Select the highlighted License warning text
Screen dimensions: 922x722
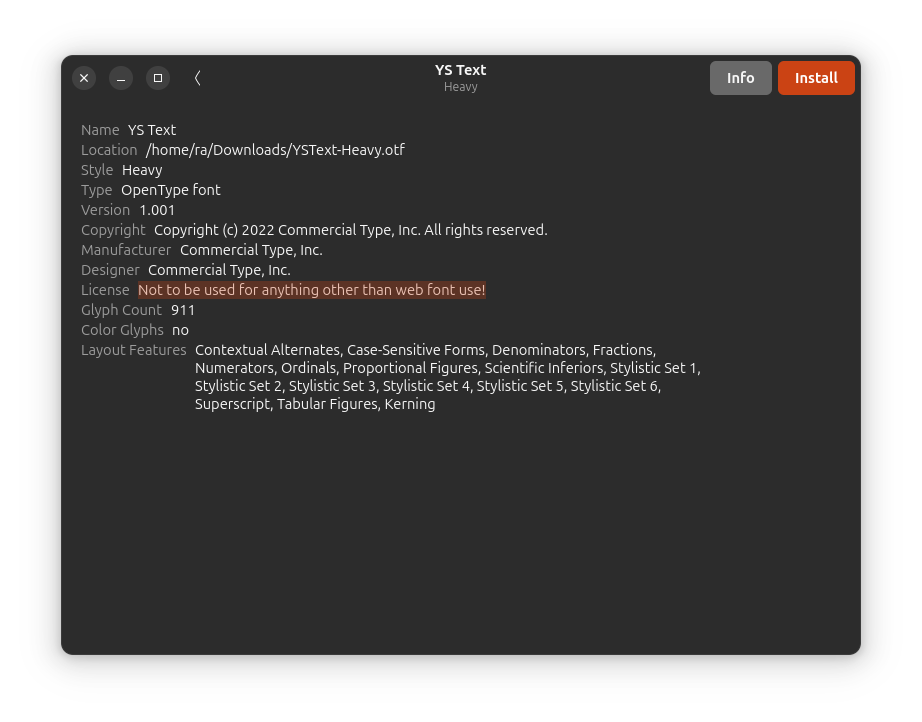coord(312,290)
